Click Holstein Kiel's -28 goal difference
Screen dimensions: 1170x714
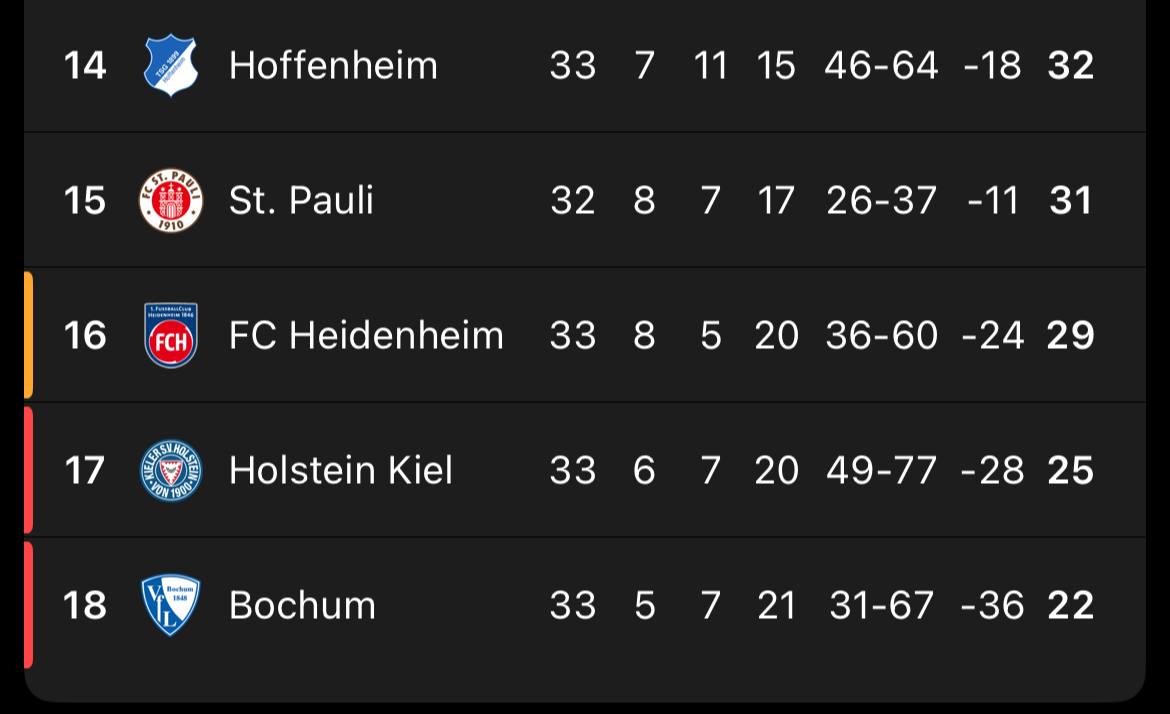pyautogui.click(x=992, y=470)
